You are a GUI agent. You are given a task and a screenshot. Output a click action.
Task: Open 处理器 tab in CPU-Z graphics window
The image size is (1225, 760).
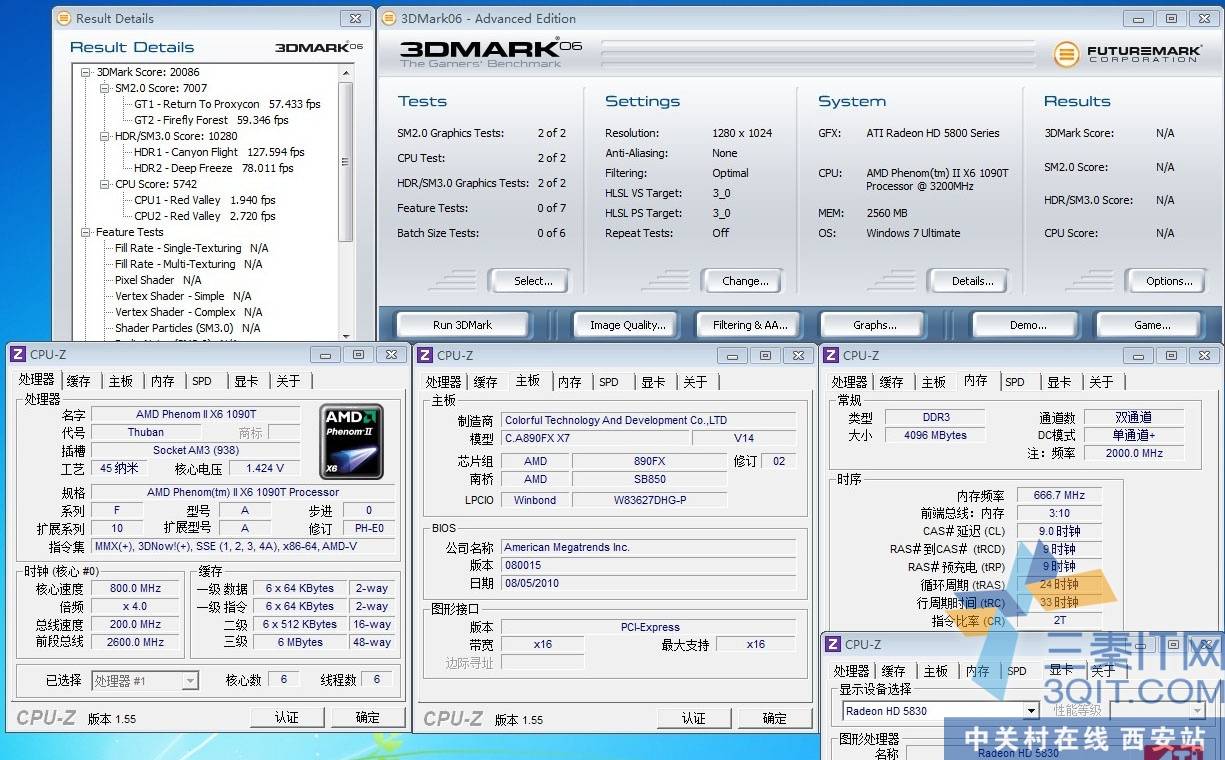click(x=852, y=671)
